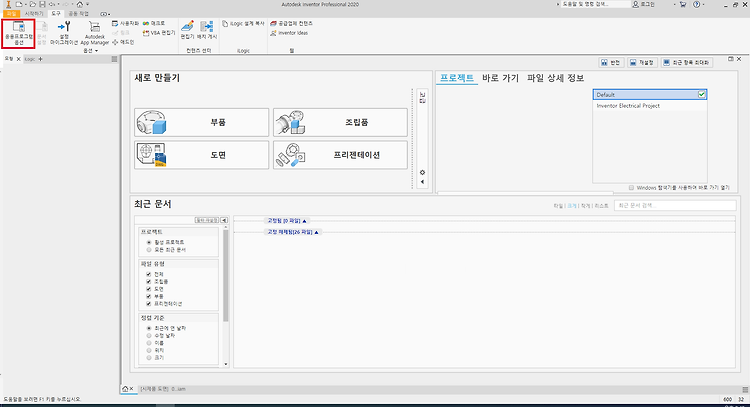The image size is (750, 407).
Task: Click the New file icon in quick access toolbar
Action: coord(19,4)
